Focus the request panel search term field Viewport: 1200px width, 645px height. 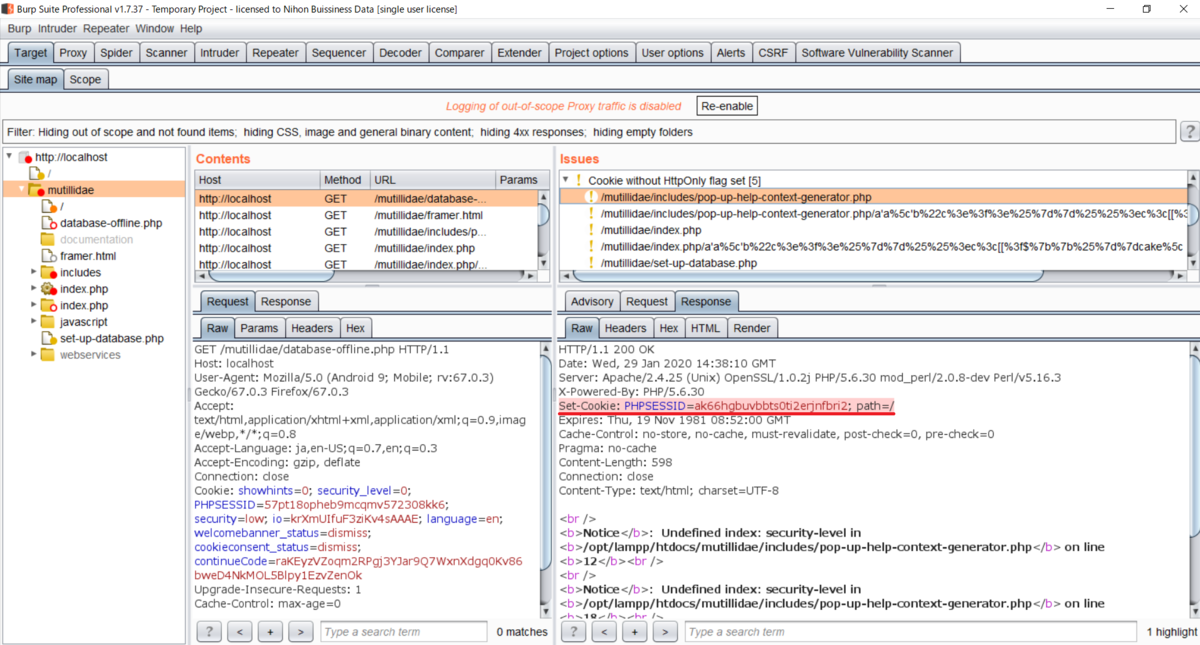click(x=404, y=631)
